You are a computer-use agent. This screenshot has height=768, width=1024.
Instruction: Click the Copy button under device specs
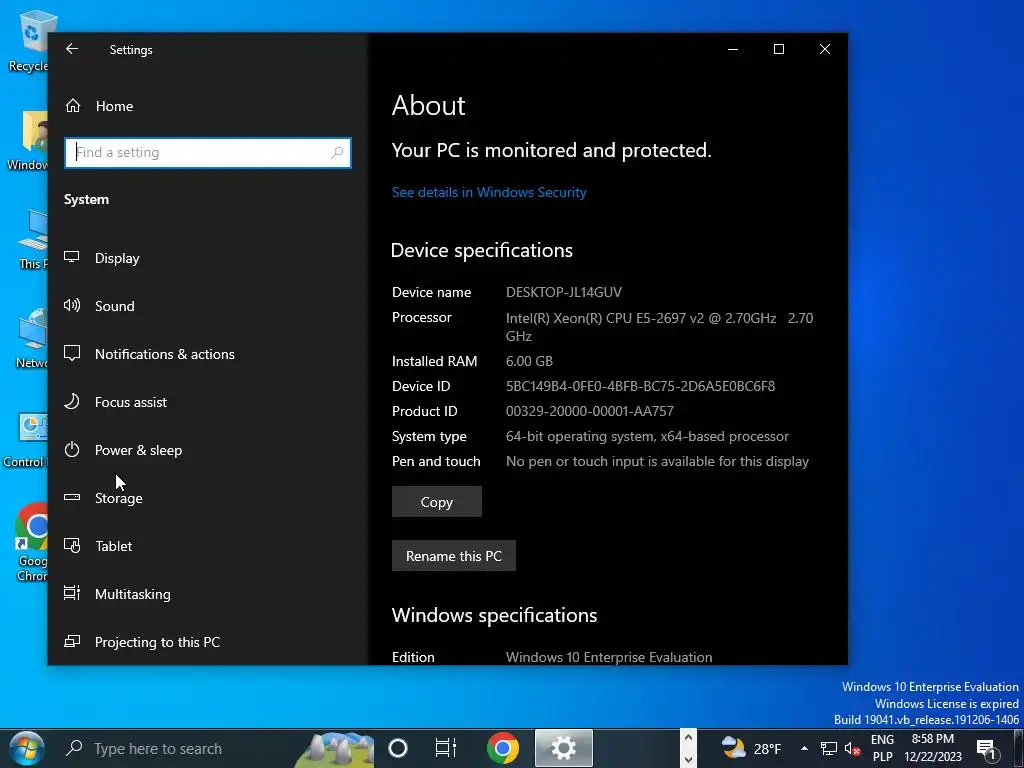[437, 502]
